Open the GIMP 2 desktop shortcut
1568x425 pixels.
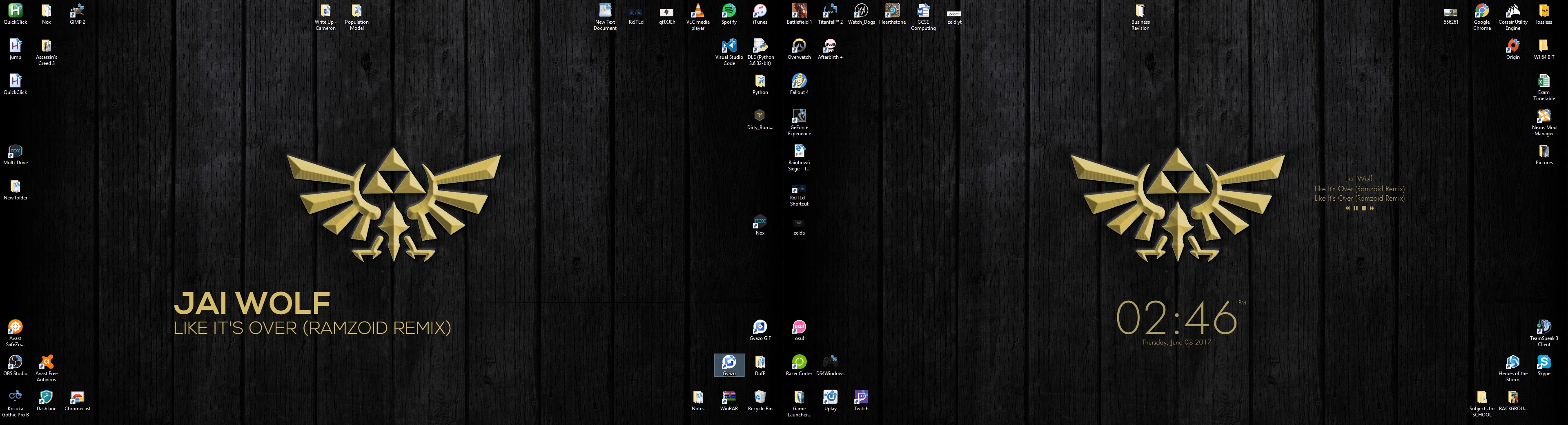coord(77,14)
